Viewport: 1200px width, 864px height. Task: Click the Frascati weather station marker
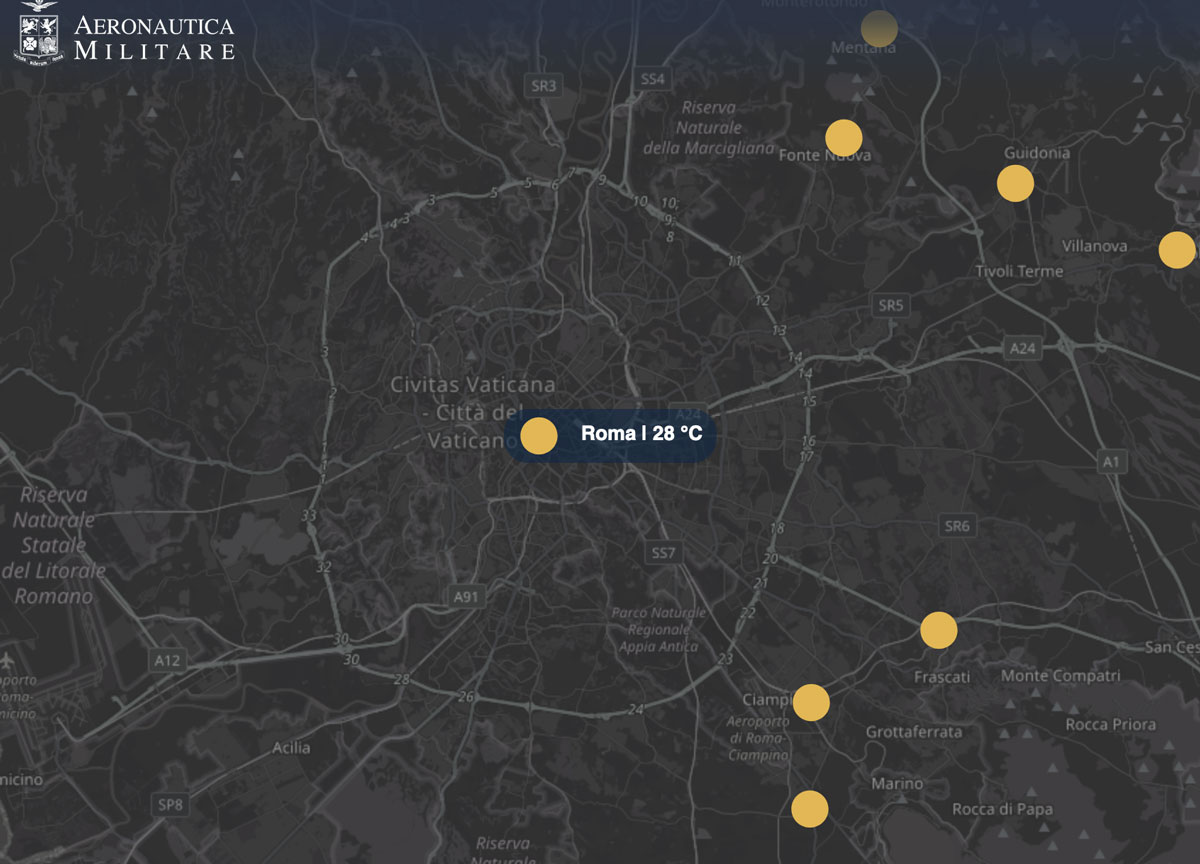(x=938, y=630)
